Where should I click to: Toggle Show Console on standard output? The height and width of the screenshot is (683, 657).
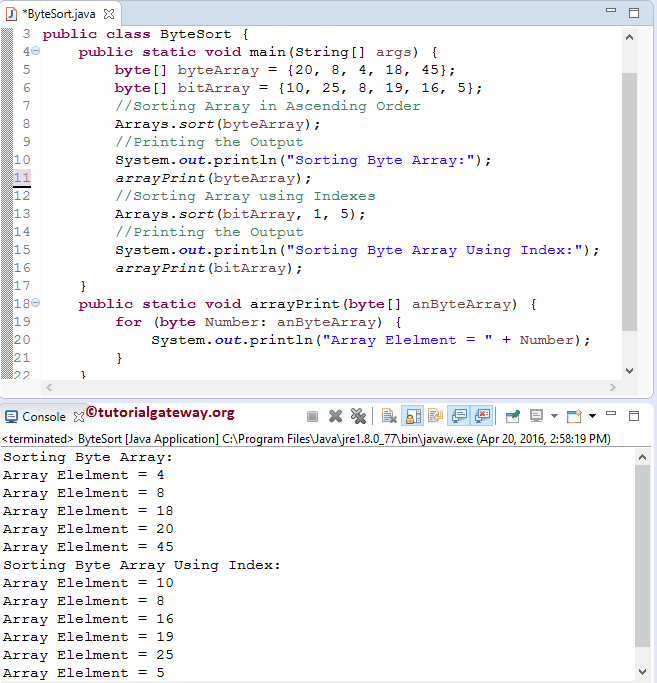pyautogui.click(x=459, y=416)
